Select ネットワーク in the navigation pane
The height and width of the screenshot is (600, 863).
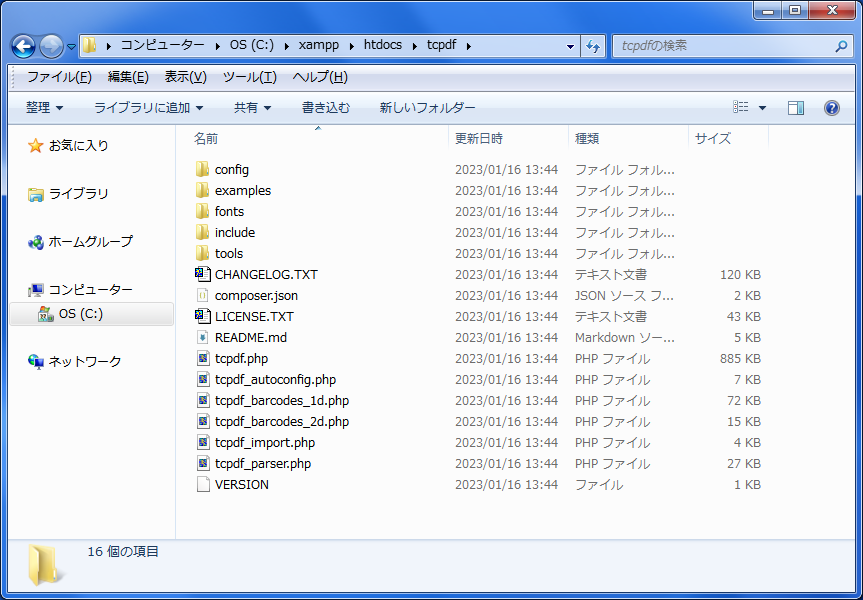[75, 362]
